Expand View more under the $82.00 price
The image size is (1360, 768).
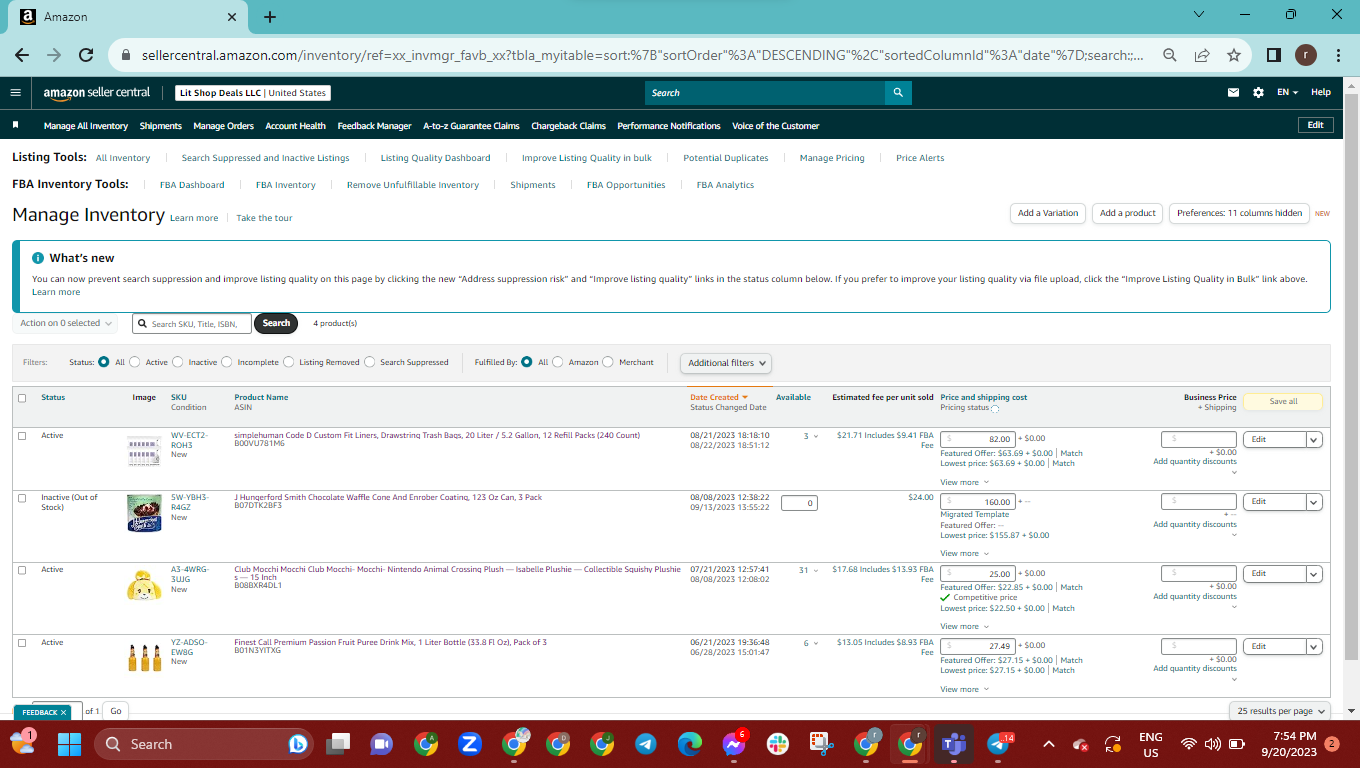tap(964, 482)
